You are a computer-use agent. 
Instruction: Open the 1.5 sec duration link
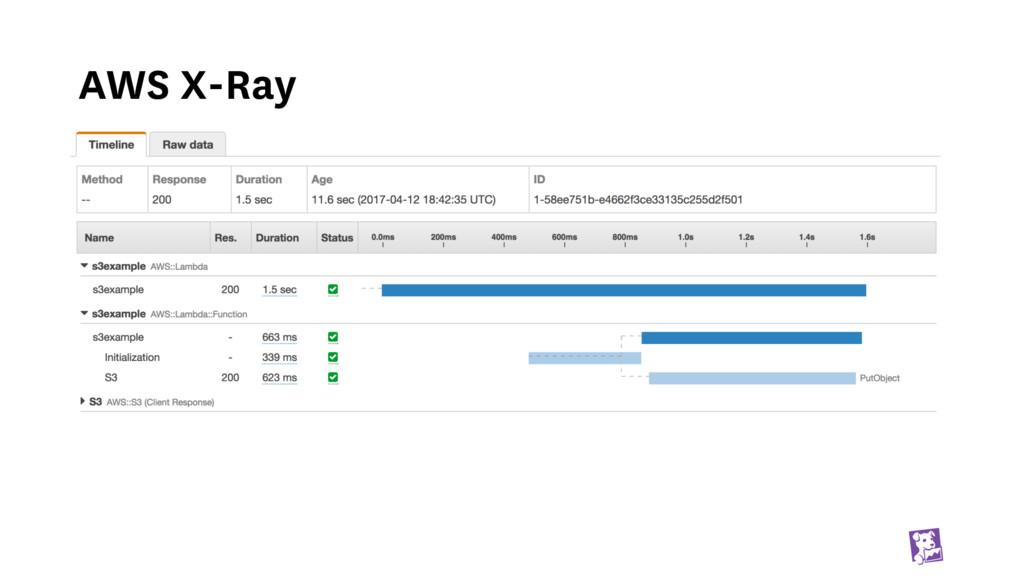click(280, 289)
